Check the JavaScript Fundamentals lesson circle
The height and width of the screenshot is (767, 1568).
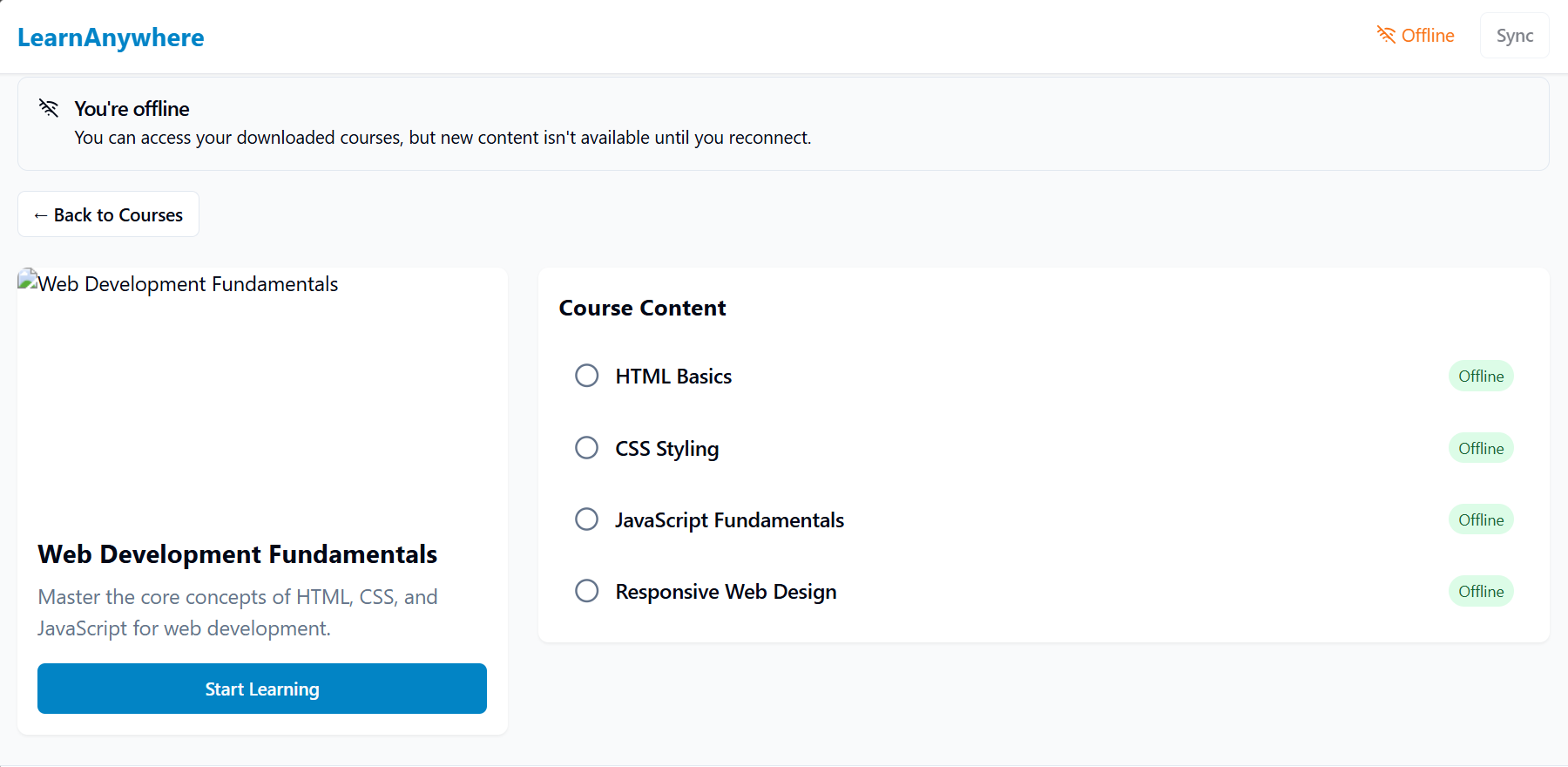tap(587, 519)
